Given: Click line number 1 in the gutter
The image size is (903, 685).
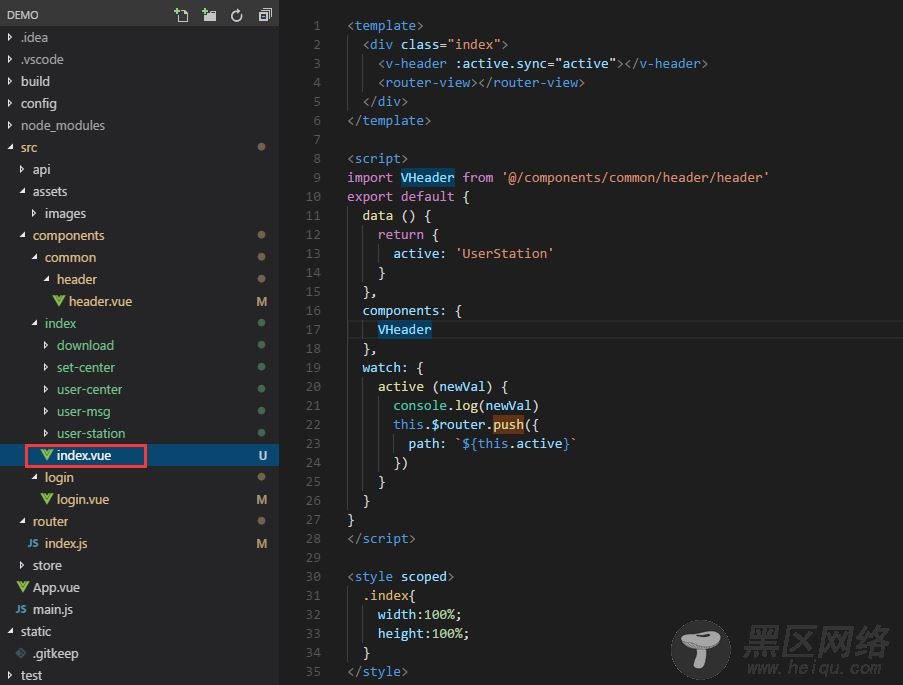Looking at the screenshot, I should [317, 26].
